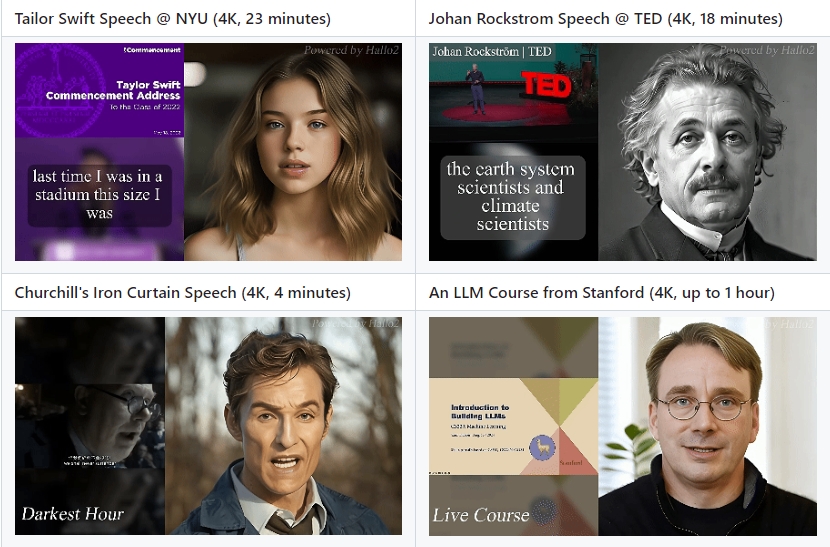Image resolution: width=830 pixels, height=547 pixels.
Task: Click the Stanford logo on the course slide
Action: click(x=571, y=463)
